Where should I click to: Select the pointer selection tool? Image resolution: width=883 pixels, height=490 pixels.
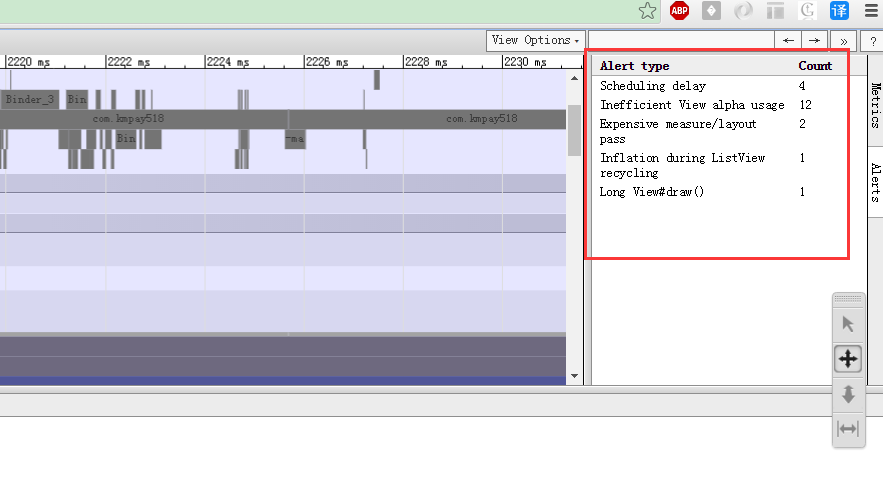click(x=848, y=324)
